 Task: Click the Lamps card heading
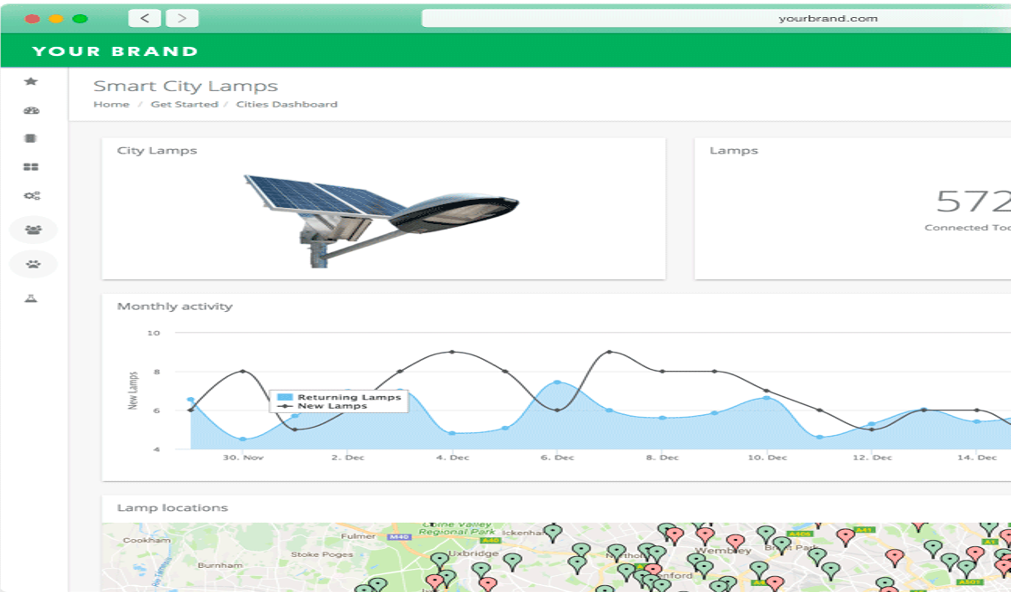[734, 150]
